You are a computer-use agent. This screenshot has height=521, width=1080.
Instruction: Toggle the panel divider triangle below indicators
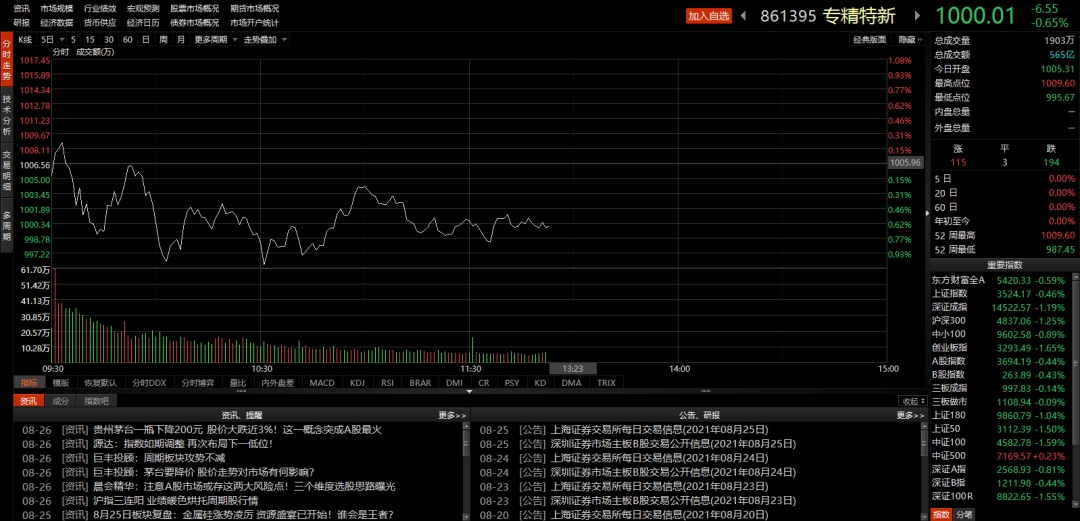point(470,391)
